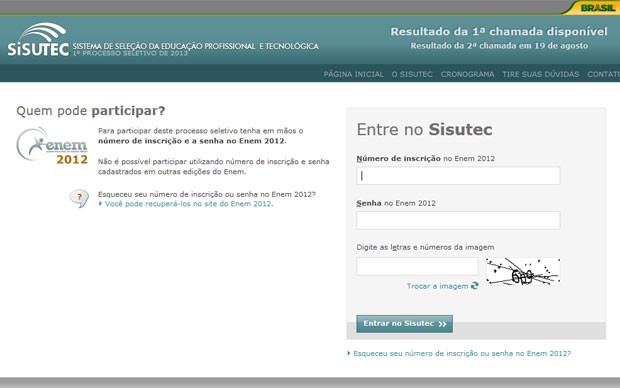Image resolution: width=620 pixels, height=388 pixels.
Task: Click the Número de inscrição no Enem 2012 label
Action: coord(425,158)
